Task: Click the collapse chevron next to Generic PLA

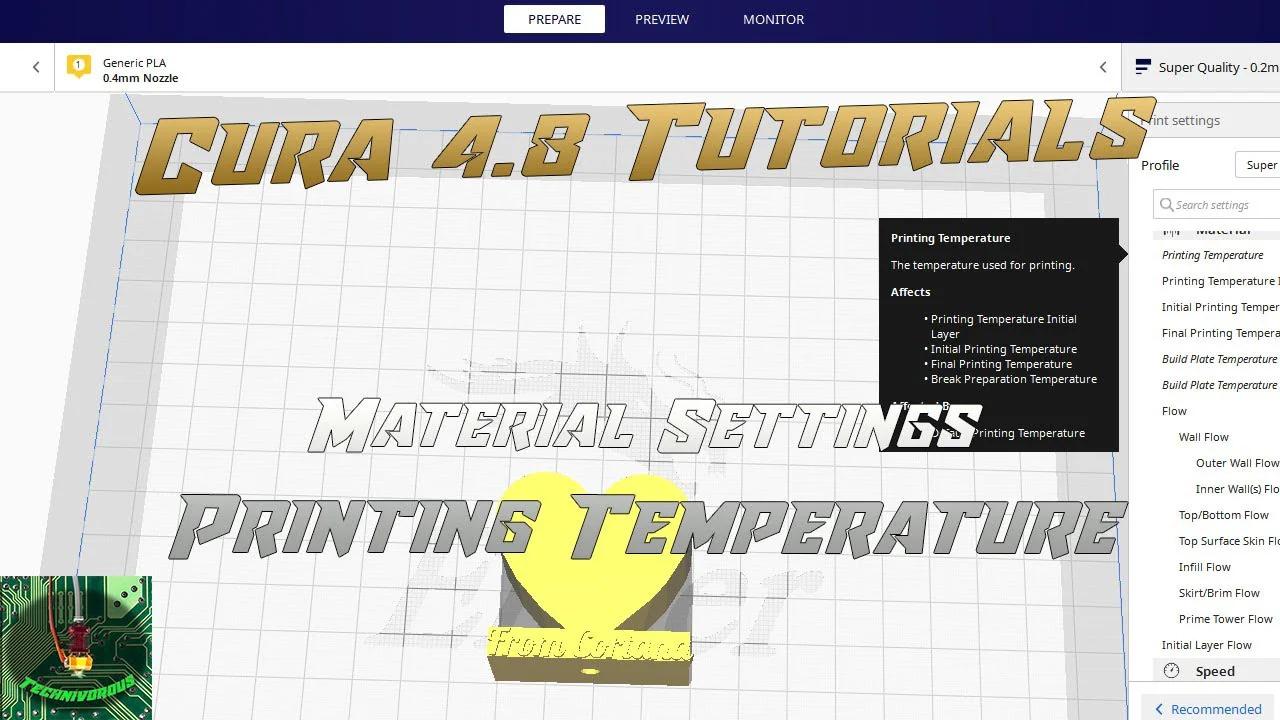Action: 1103,67
